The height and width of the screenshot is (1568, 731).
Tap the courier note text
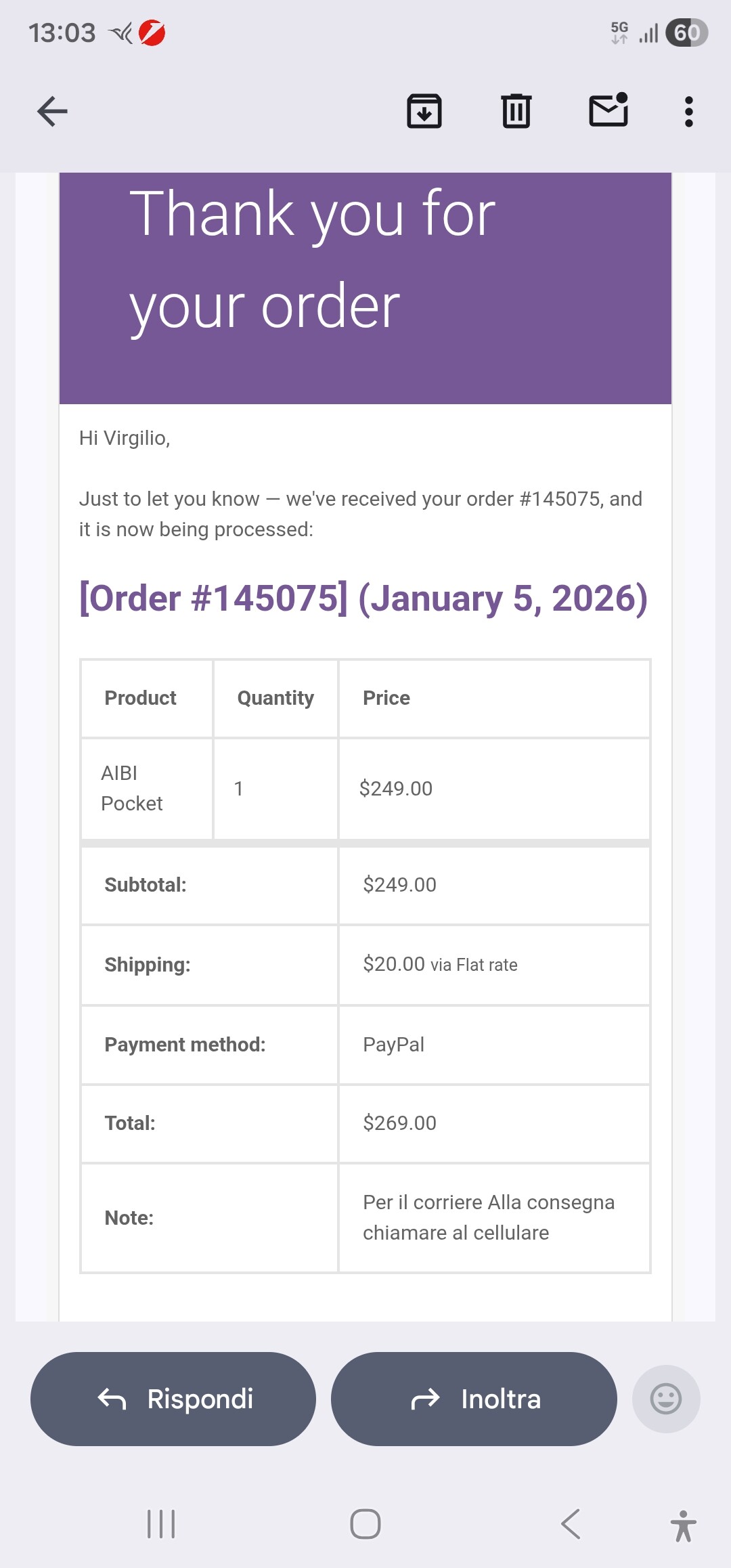click(488, 1217)
